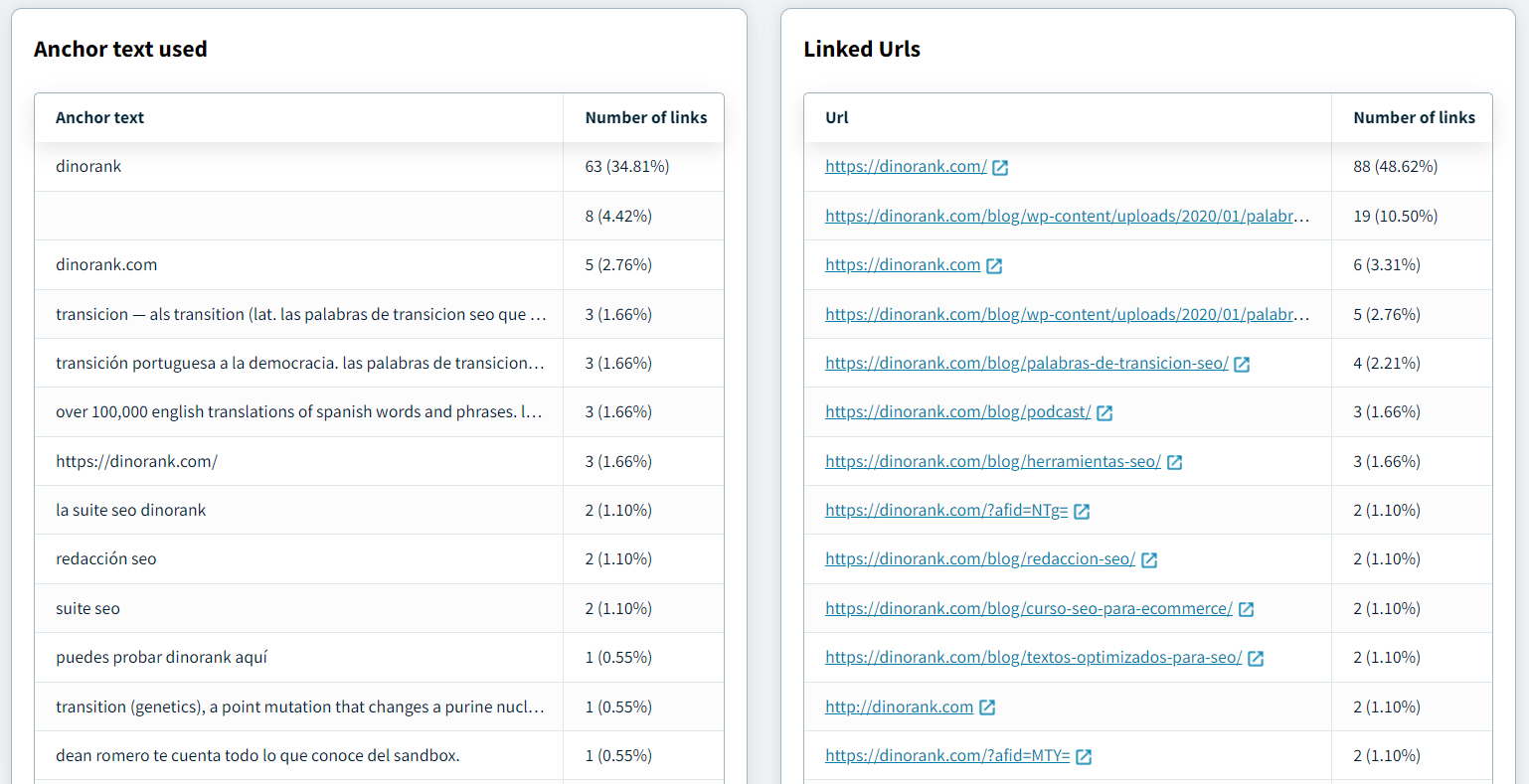1529x784 pixels.
Task: Click external icon beside herramientas-seo URL
Action: click(1174, 462)
